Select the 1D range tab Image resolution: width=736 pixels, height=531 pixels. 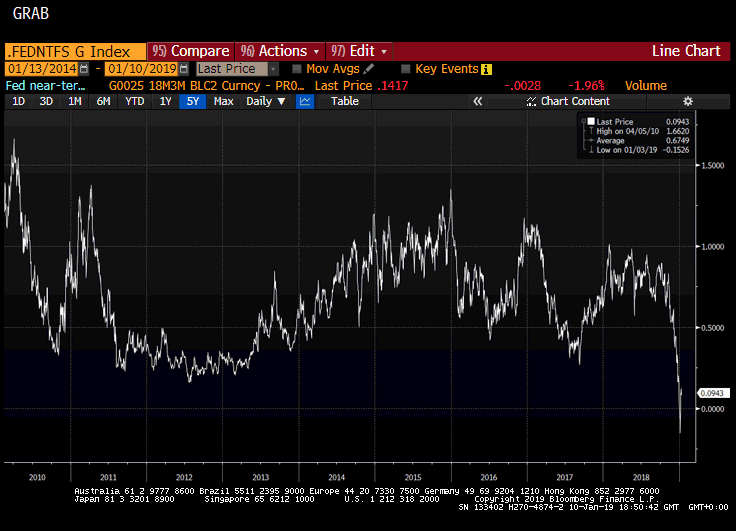18,101
